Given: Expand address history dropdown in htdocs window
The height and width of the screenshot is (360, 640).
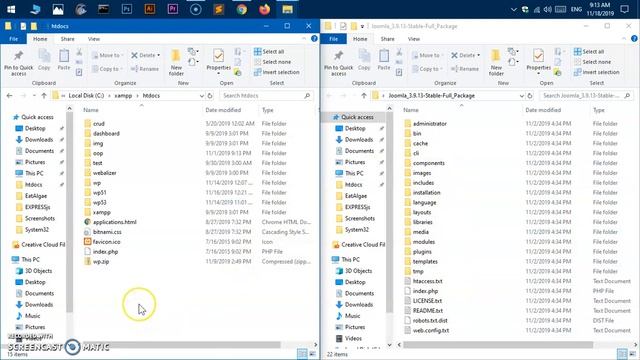Looking at the screenshot, I should point(202,96).
